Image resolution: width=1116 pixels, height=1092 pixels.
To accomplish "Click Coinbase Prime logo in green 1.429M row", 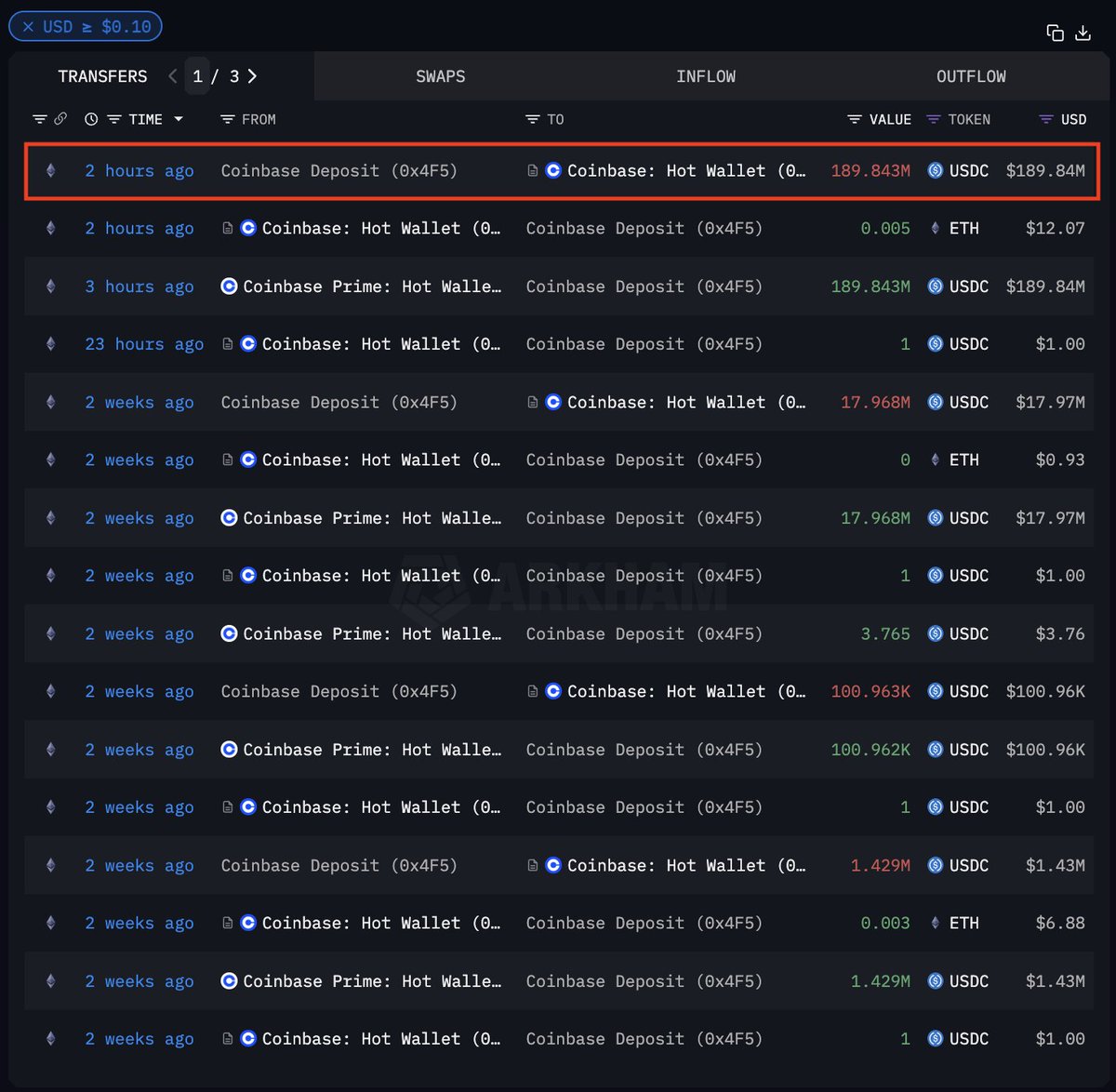I will click(229, 981).
